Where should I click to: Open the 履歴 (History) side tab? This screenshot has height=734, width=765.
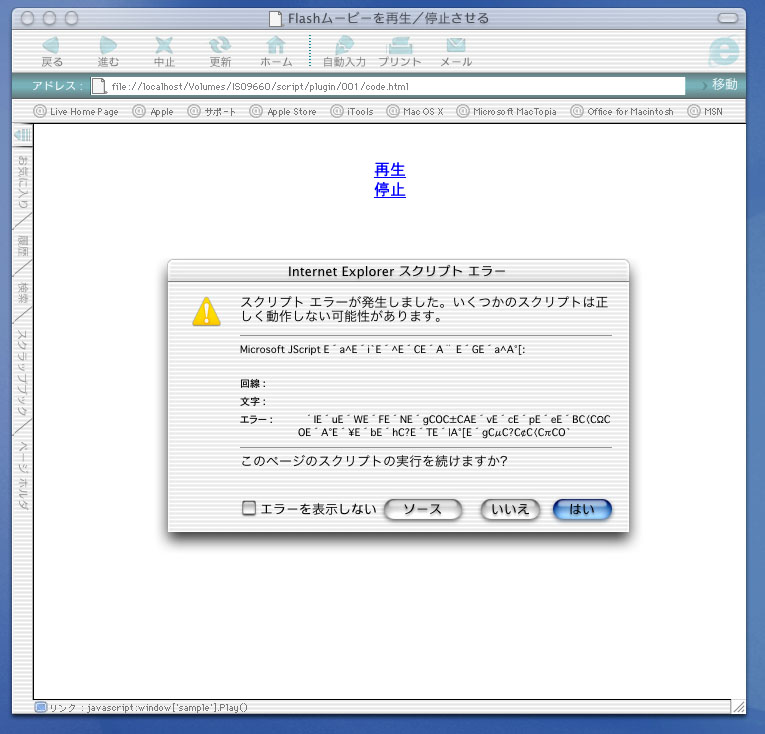pos(22,245)
